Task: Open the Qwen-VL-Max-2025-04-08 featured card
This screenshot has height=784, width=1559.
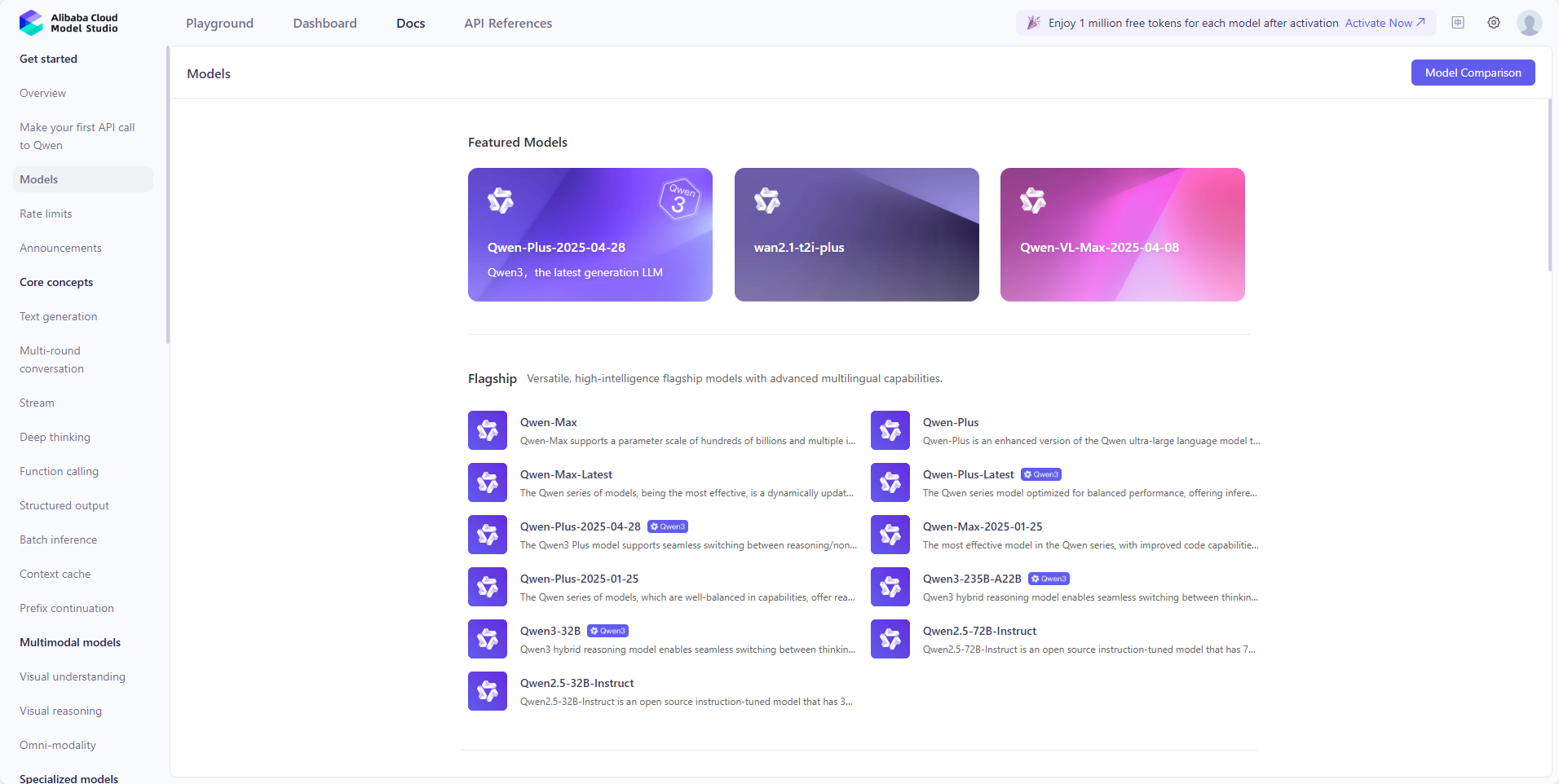Action: 1123,235
